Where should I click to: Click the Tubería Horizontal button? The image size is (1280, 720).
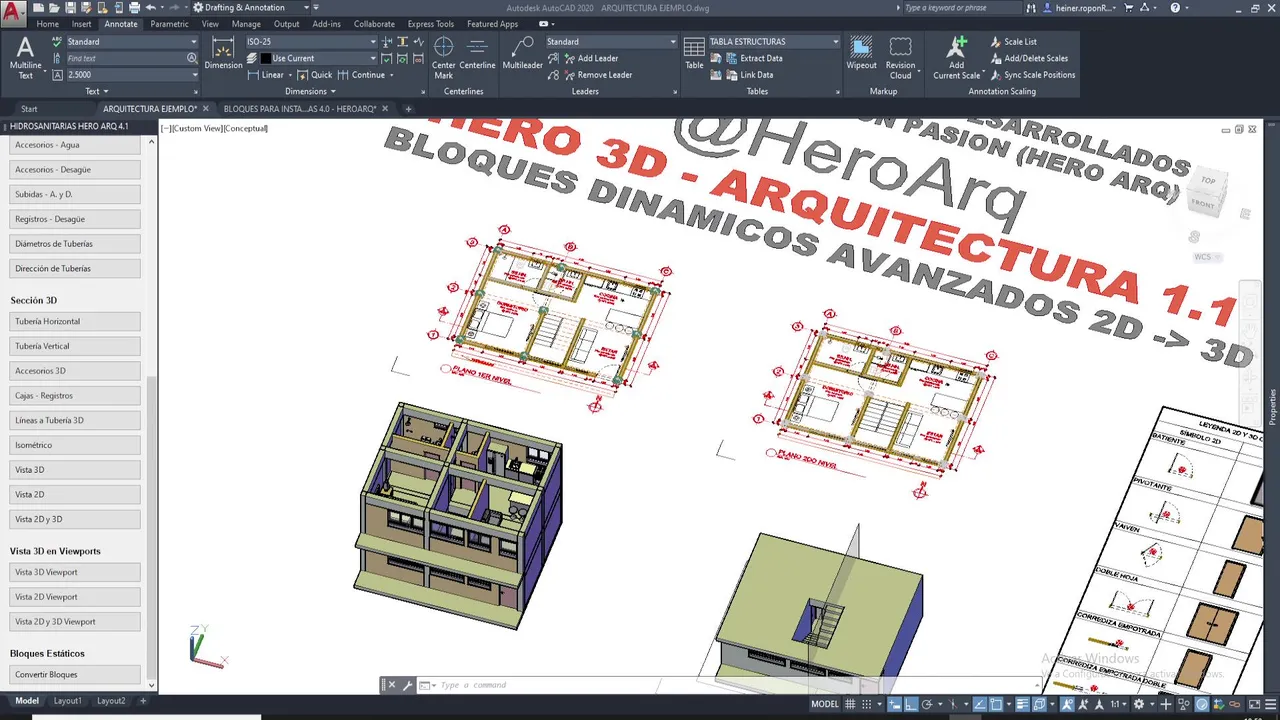pyautogui.click(x=75, y=321)
